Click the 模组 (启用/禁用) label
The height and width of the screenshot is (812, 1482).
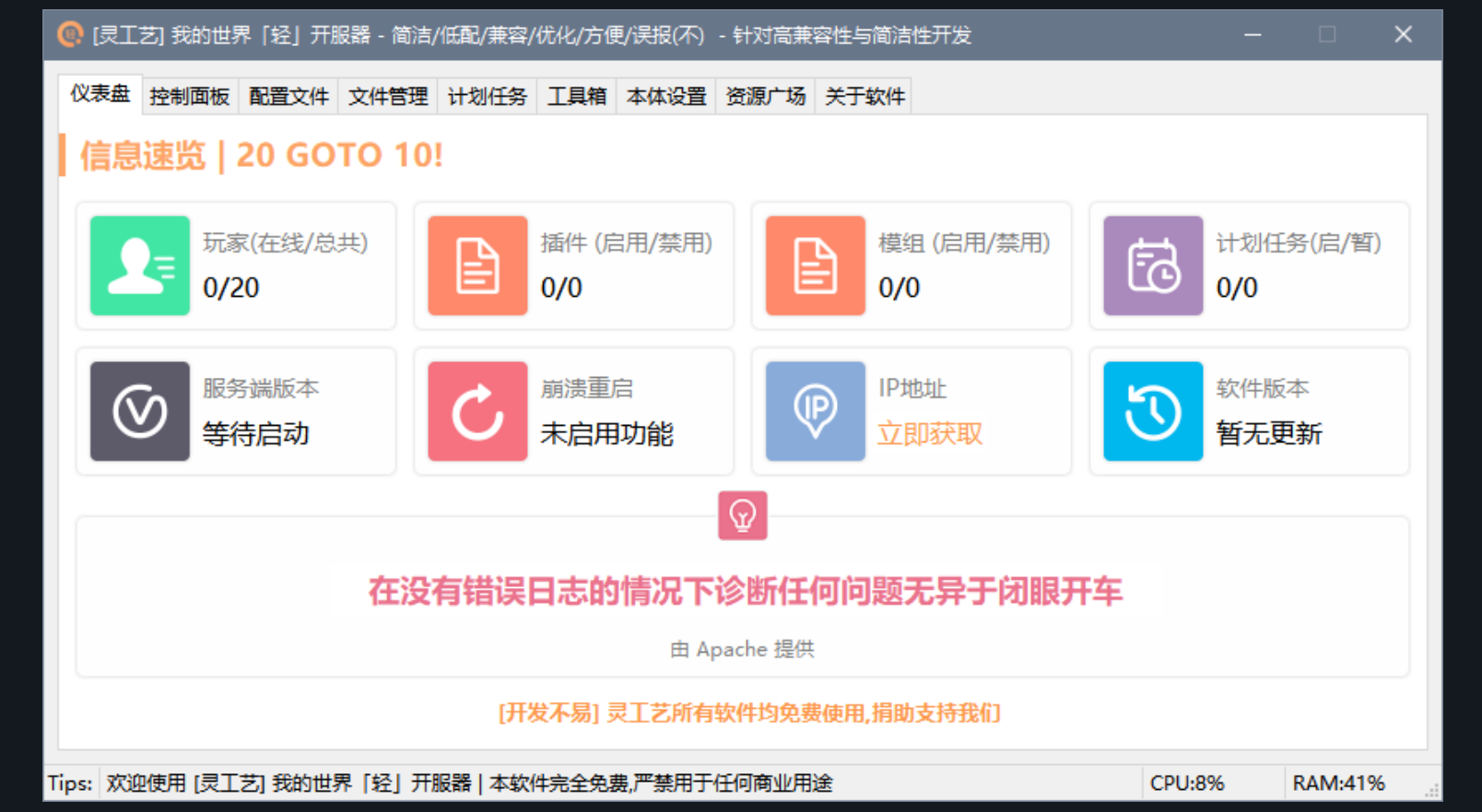tap(964, 243)
